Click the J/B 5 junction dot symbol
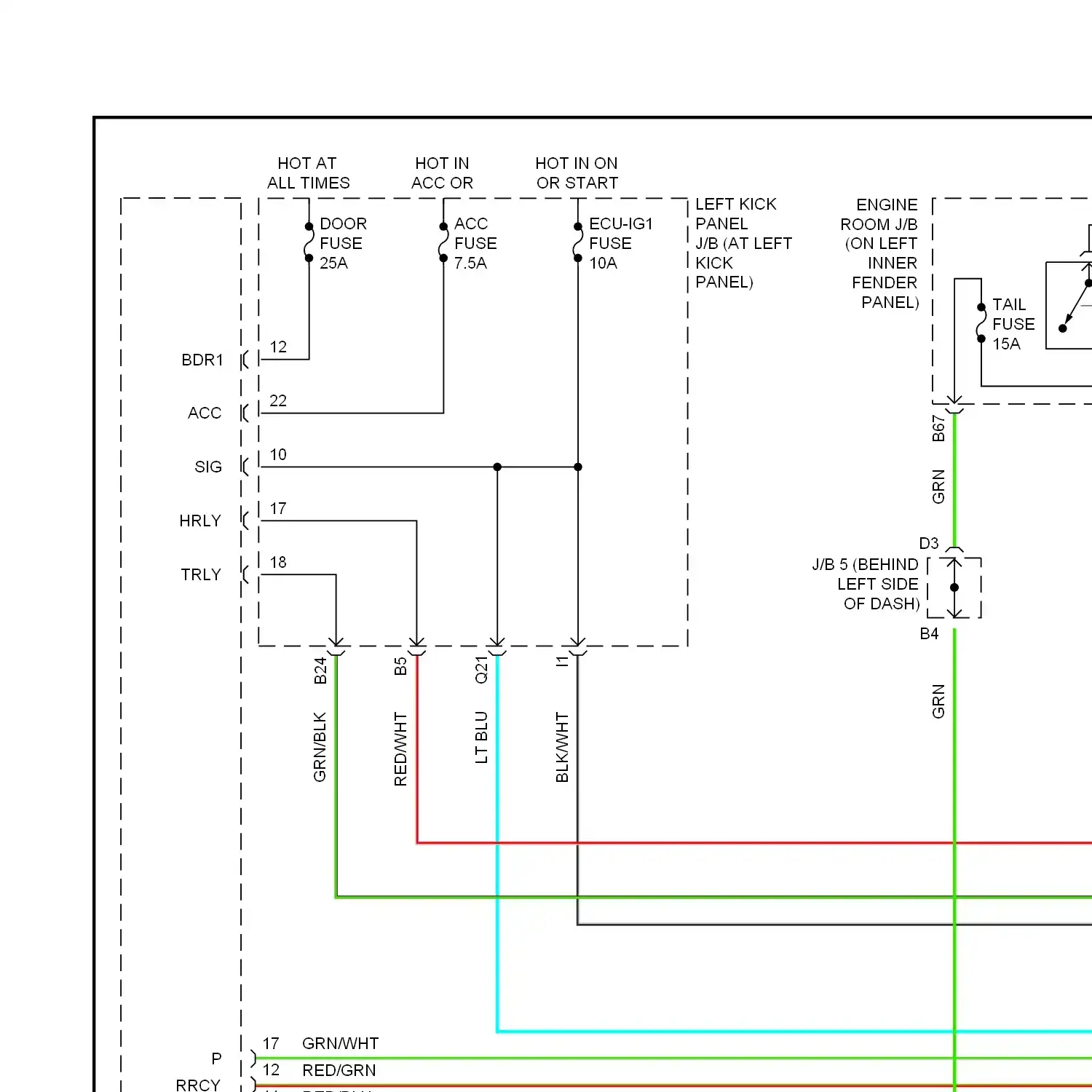 pyautogui.click(x=954, y=587)
